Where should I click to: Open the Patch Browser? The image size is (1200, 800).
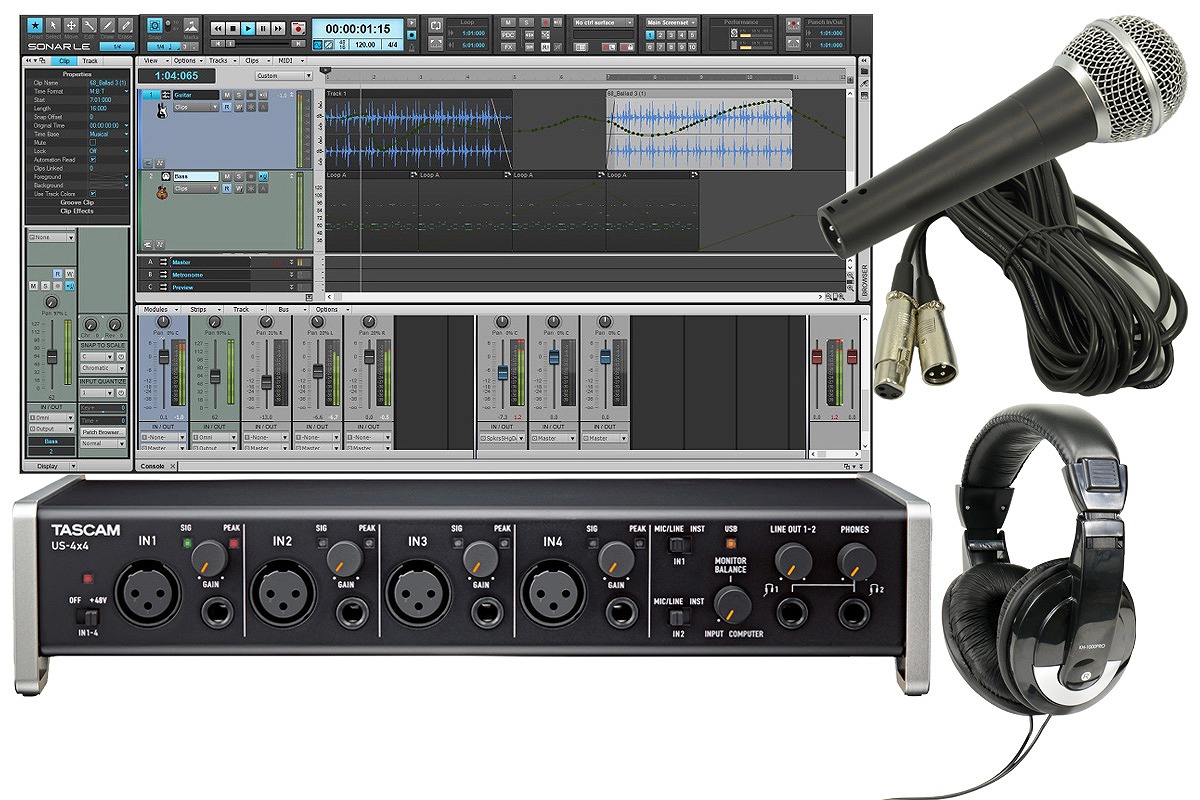103,432
